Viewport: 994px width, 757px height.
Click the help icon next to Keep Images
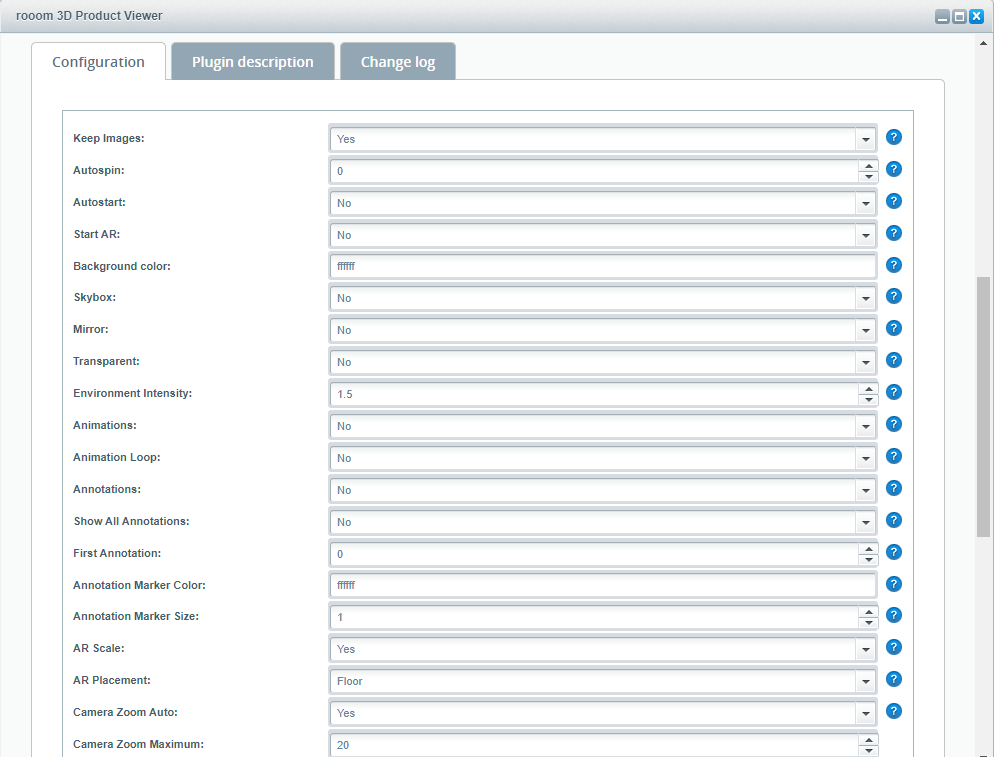[x=894, y=137]
